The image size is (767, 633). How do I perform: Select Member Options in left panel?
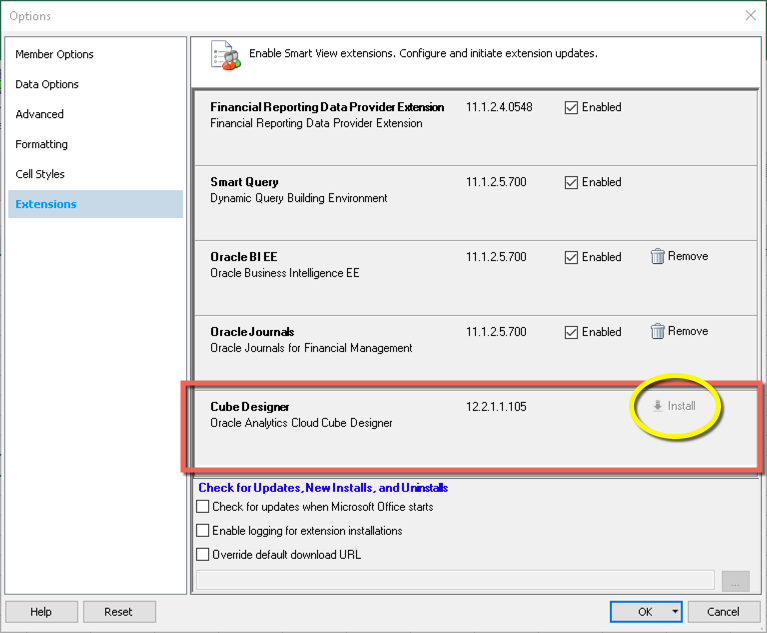[x=55, y=54]
